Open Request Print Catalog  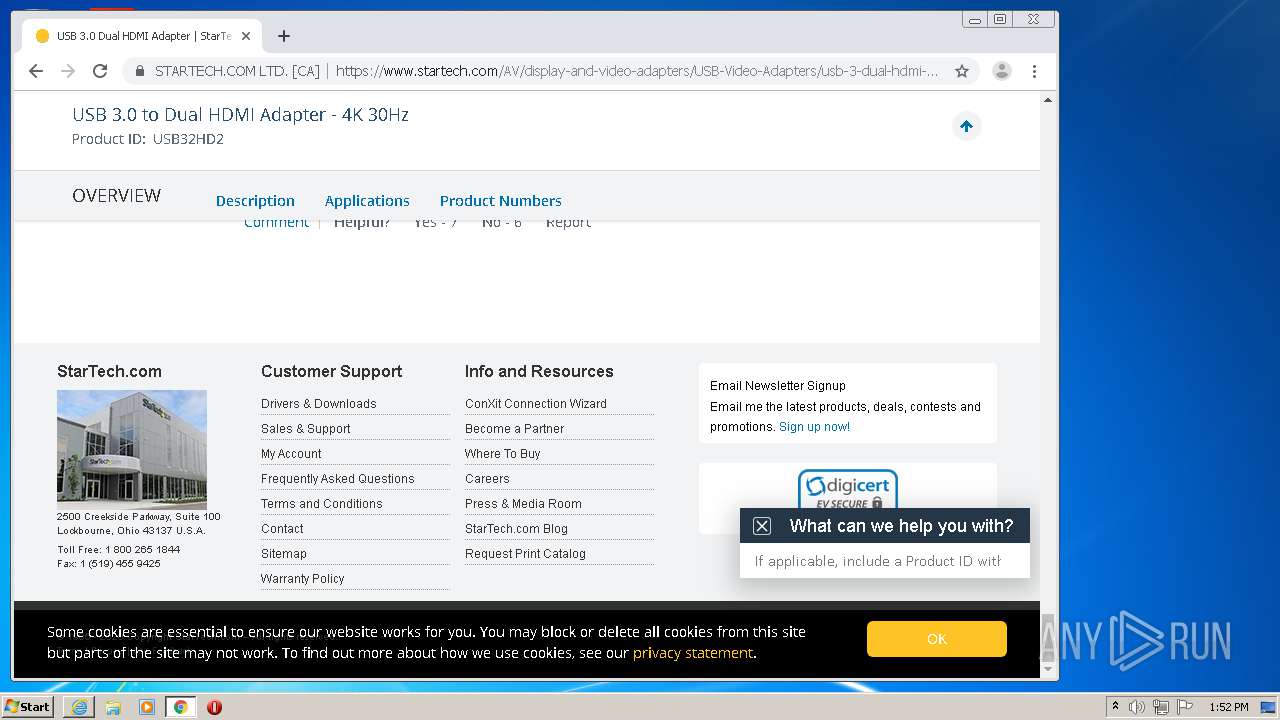pos(525,554)
